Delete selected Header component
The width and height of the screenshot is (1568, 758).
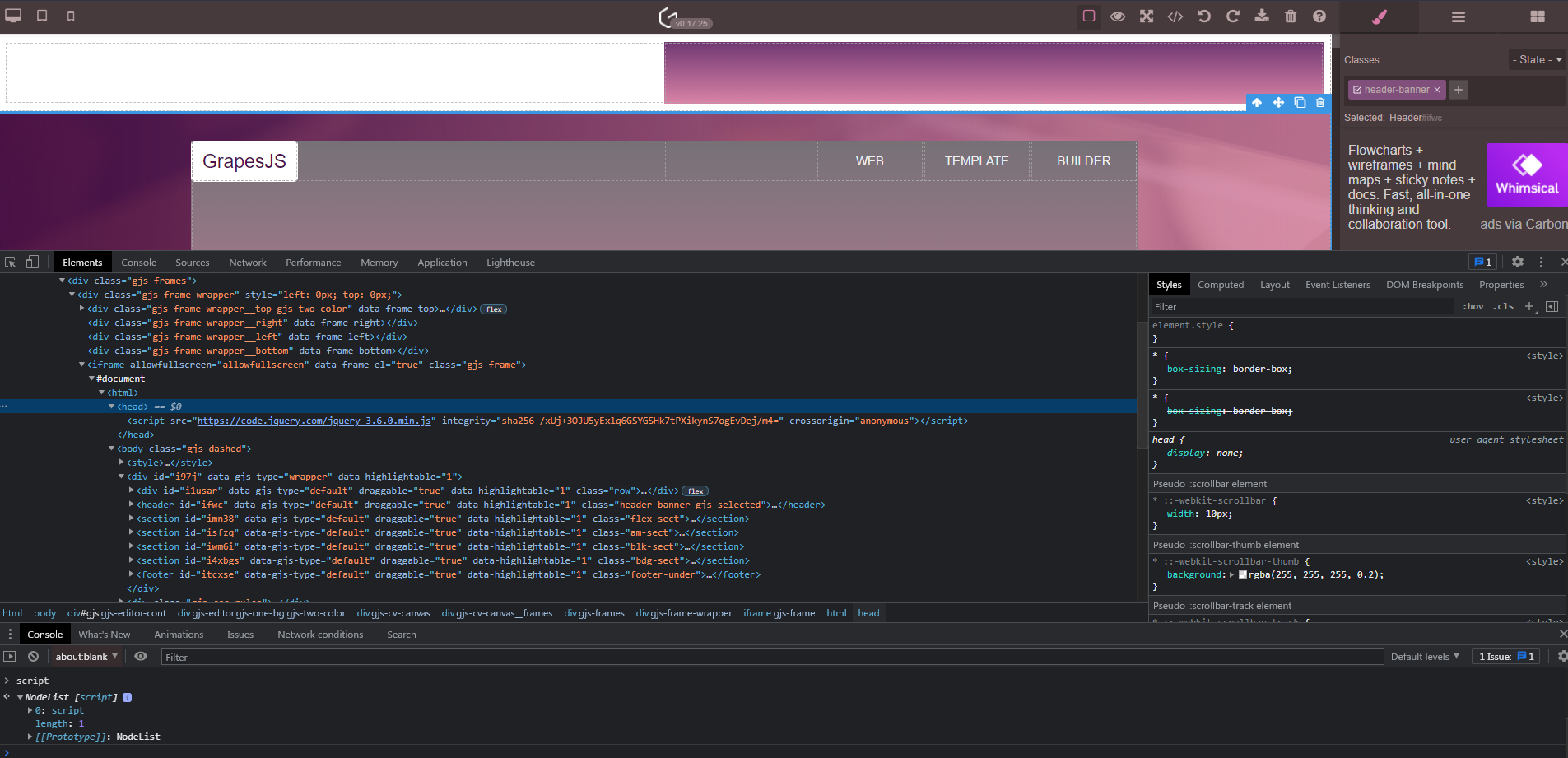click(1320, 103)
